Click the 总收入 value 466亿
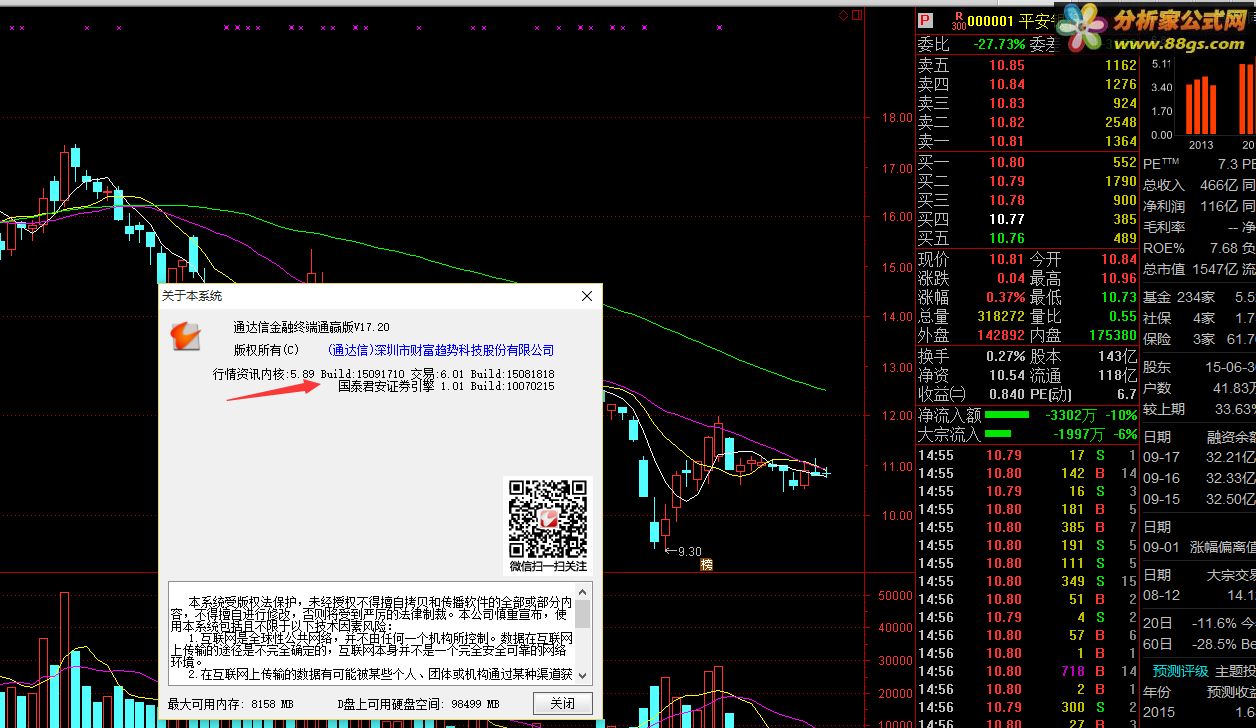Screen dimensions: 1256x728 tap(1218, 185)
